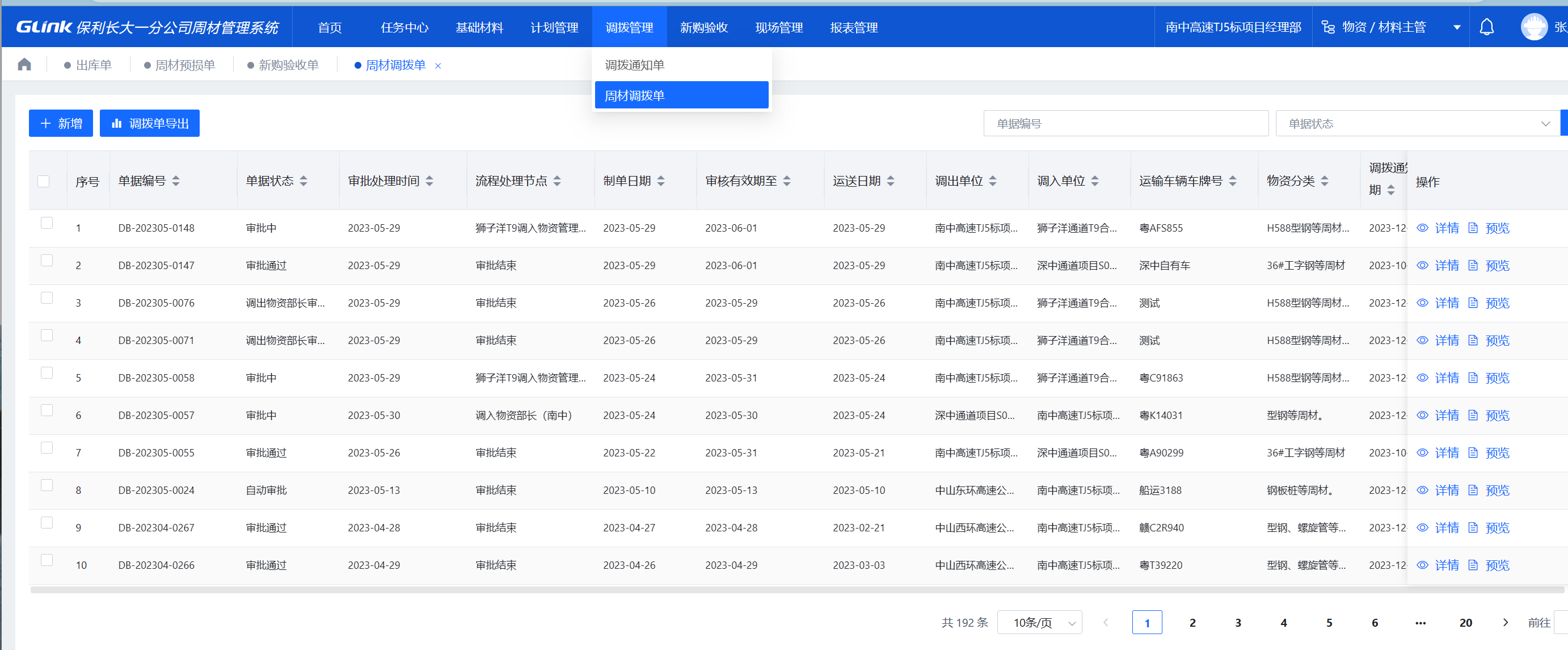Image resolution: width=1568 pixels, height=650 pixels.
Task: View 详情 for DB-202304-0266
Action: 1438,565
